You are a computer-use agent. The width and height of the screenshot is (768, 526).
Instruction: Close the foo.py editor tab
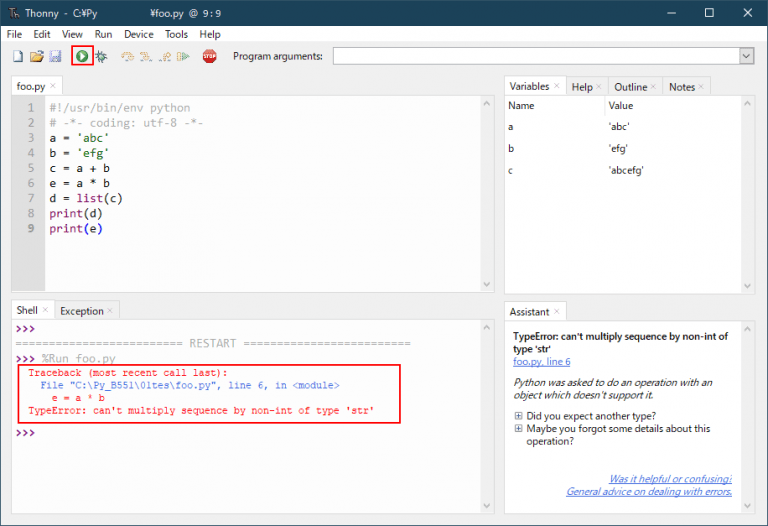(x=54, y=87)
